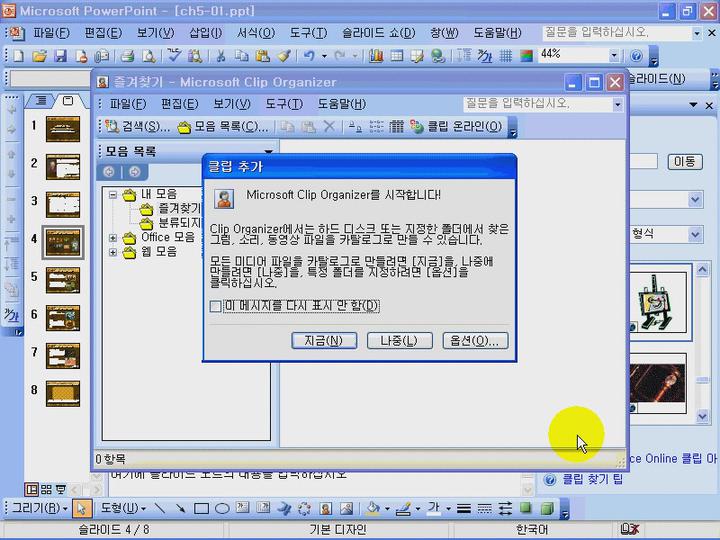720x540 pixels.
Task: Click the Insert WordArt icon
Action: [x=285, y=508]
